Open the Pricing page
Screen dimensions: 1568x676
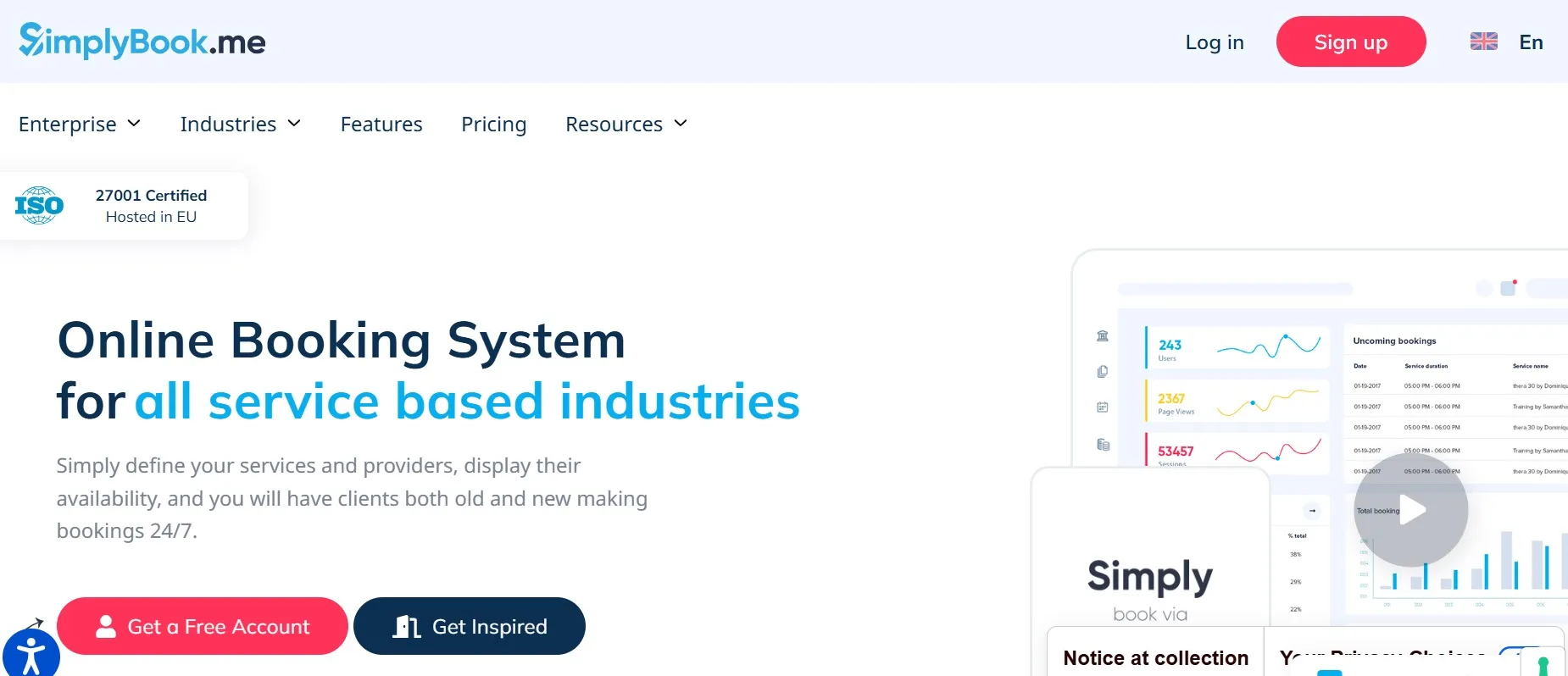click(x=493, y=125)
